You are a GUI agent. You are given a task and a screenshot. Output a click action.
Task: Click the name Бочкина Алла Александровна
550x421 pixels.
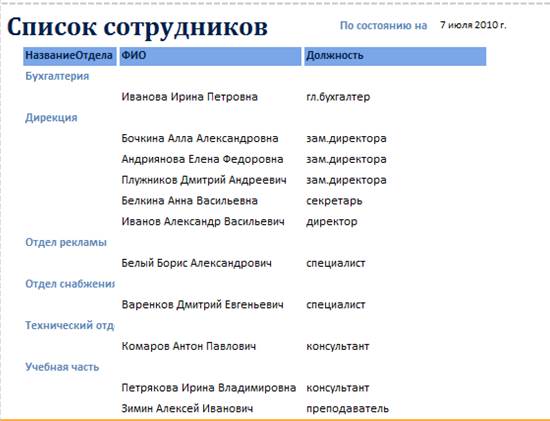[200, 138]
